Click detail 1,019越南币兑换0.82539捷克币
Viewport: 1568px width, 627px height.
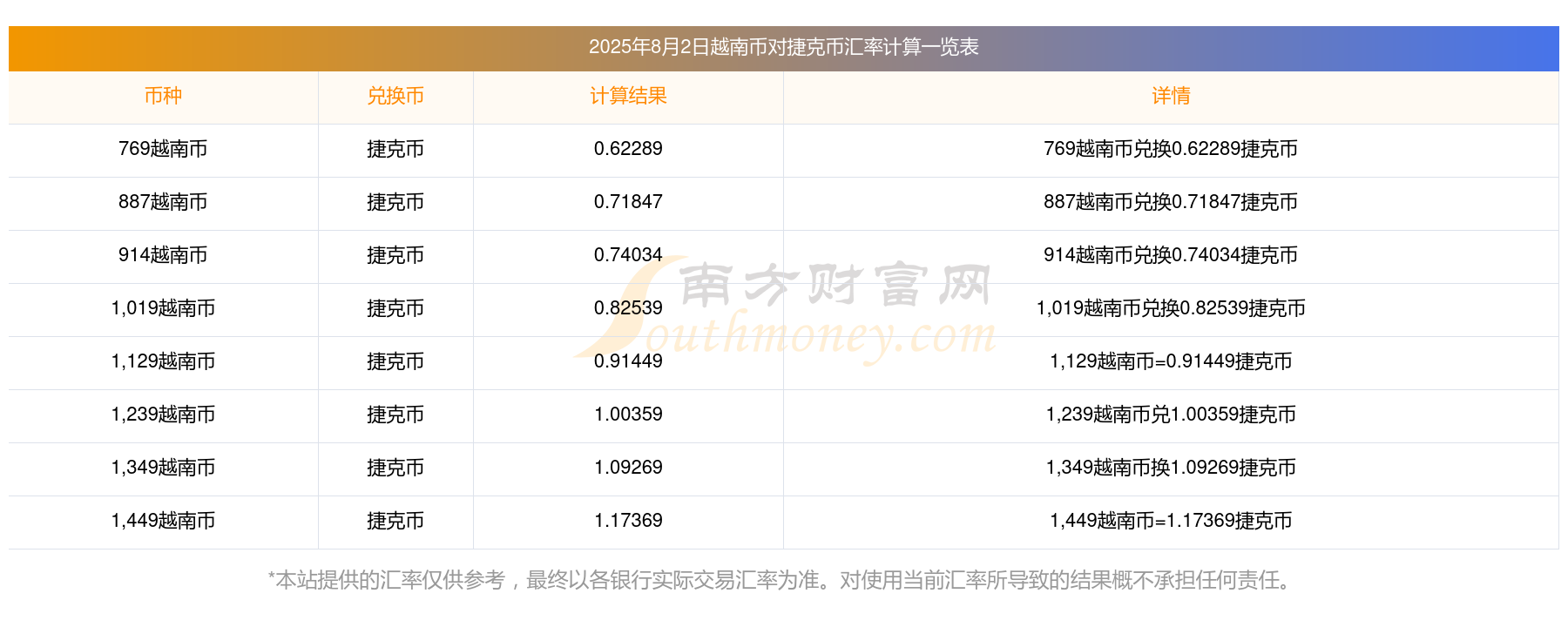click(1171, 308)
